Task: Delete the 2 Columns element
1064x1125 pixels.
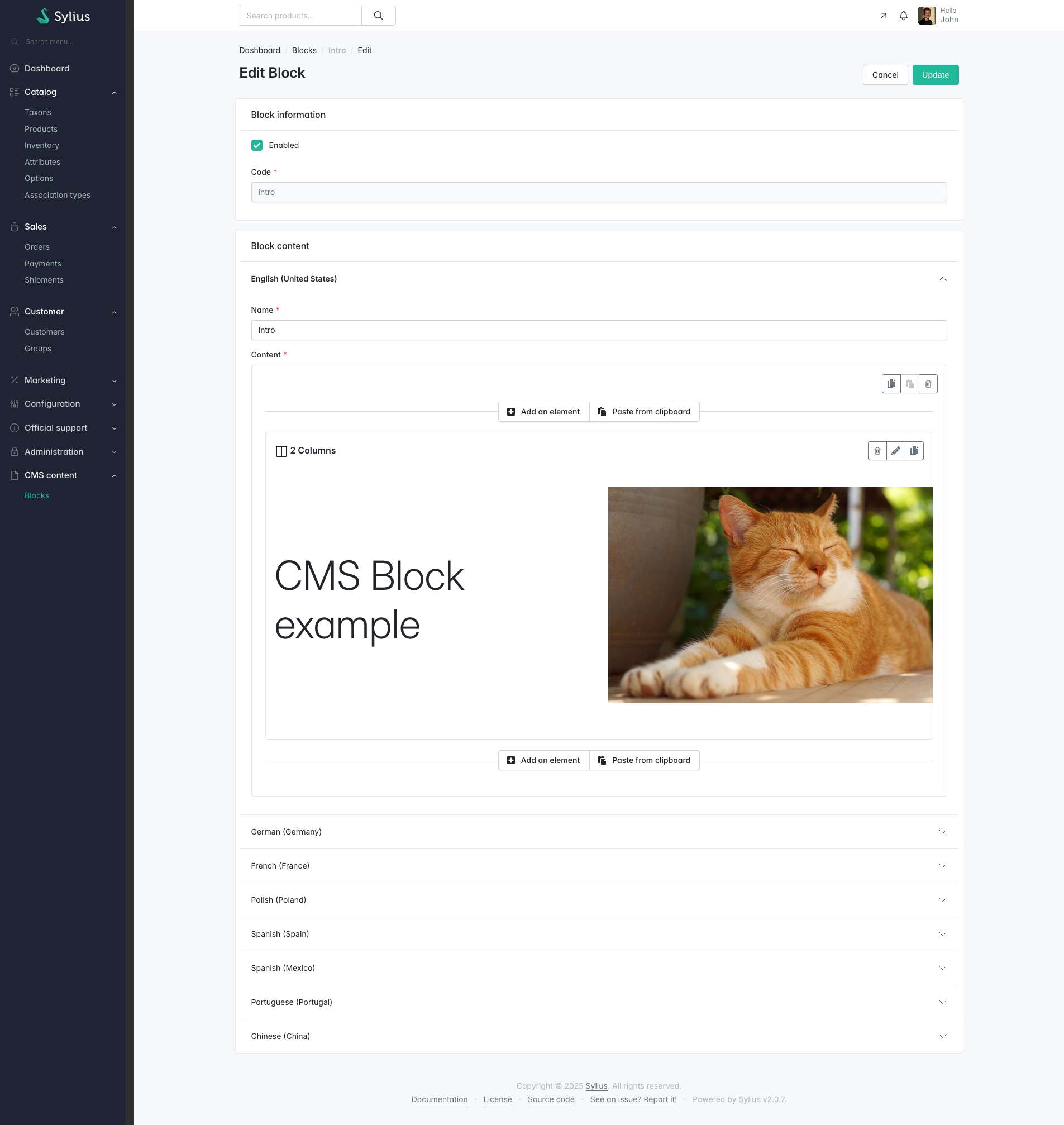Action: tap(877, 451)
